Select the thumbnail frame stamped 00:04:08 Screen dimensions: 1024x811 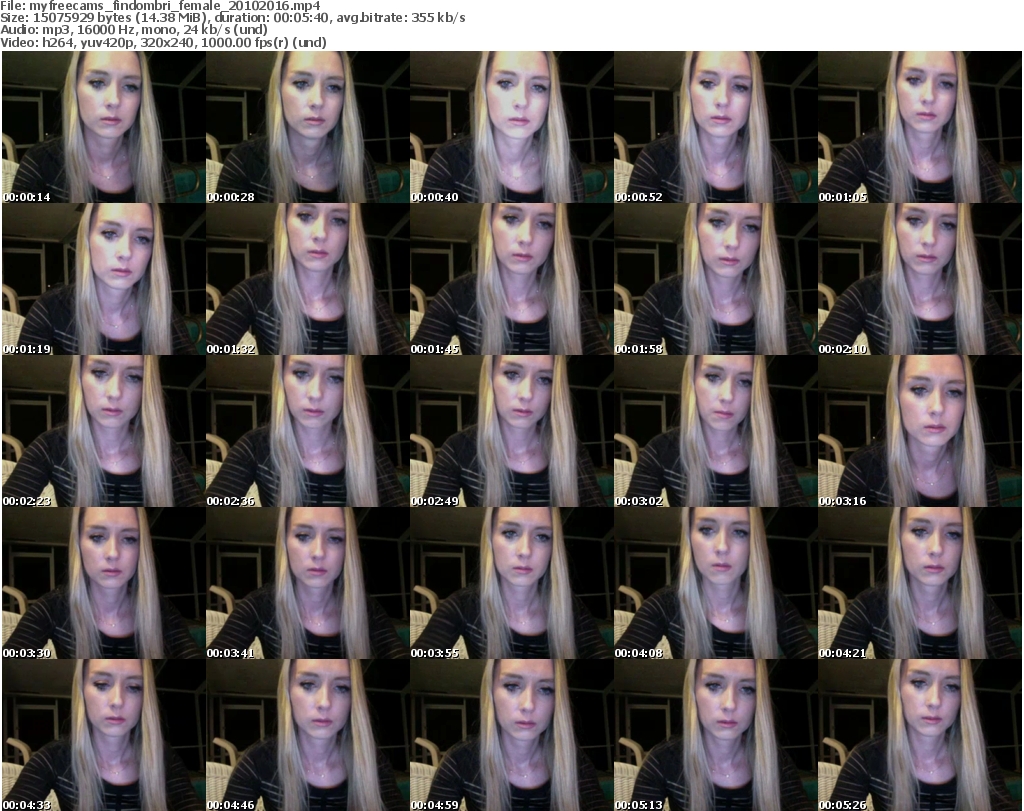(x=715, y=583)
